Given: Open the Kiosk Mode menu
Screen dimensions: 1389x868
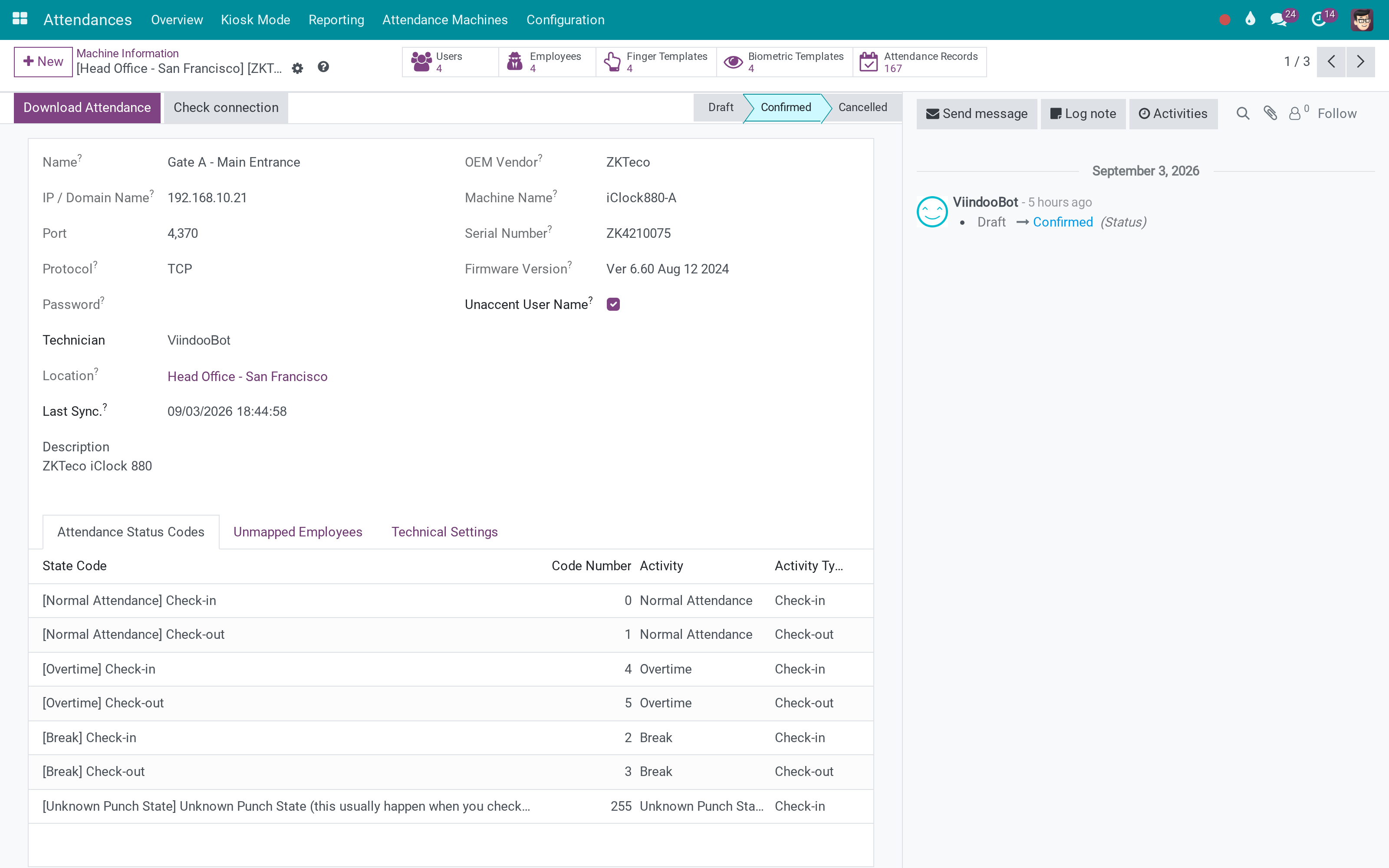Looking at the screenshot, I should 255,20.
